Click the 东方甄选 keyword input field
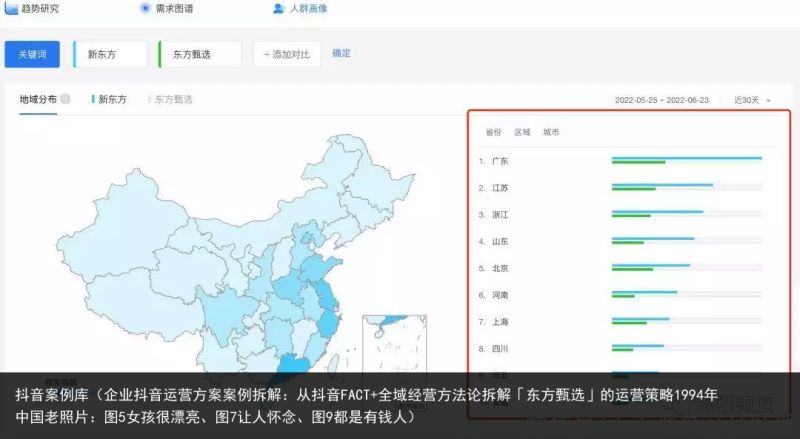The image size is (800, 439). (200, 54)
